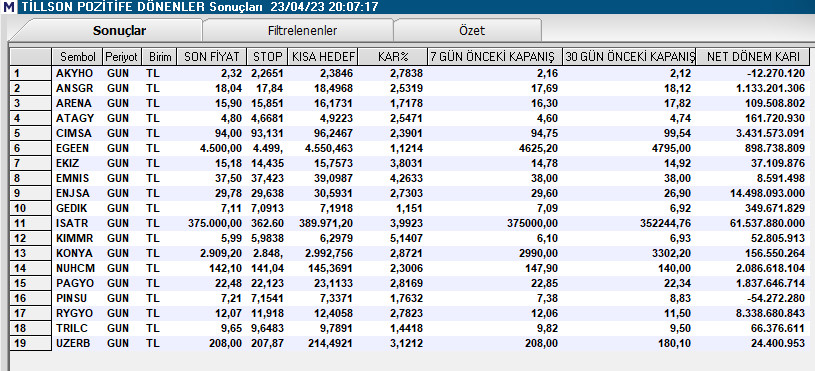Select the KONYA symbol cell
Image resolution: width=815 pixels, height=371 pixels.
click(74, 254)
